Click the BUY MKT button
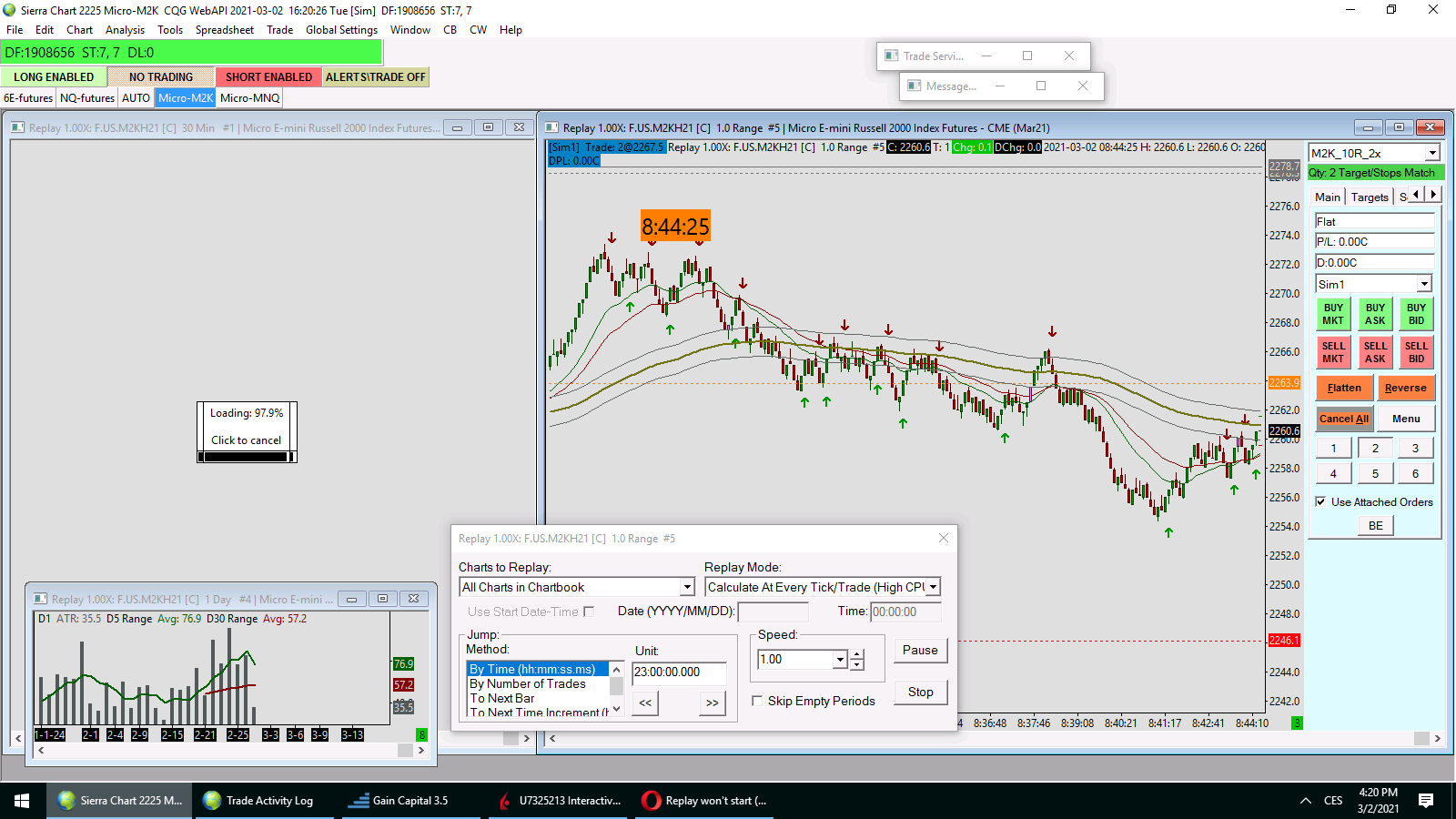The height and width of the screenshot is (819, 1456). pos(1333,314)
